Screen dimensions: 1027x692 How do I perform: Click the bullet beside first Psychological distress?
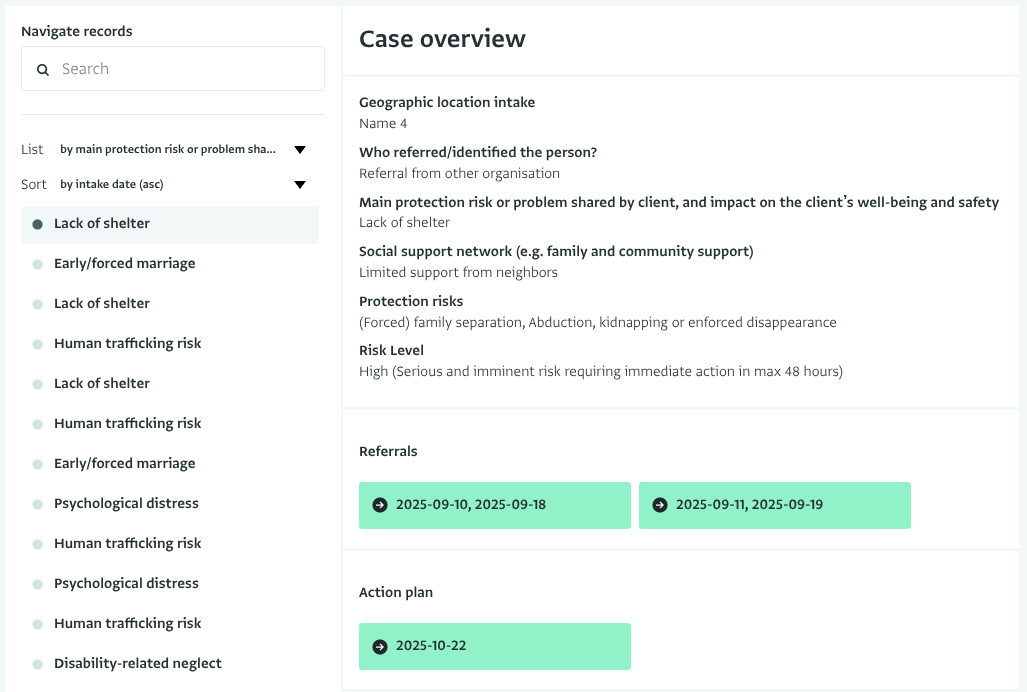pyautogui.click(x=37, y=504)
